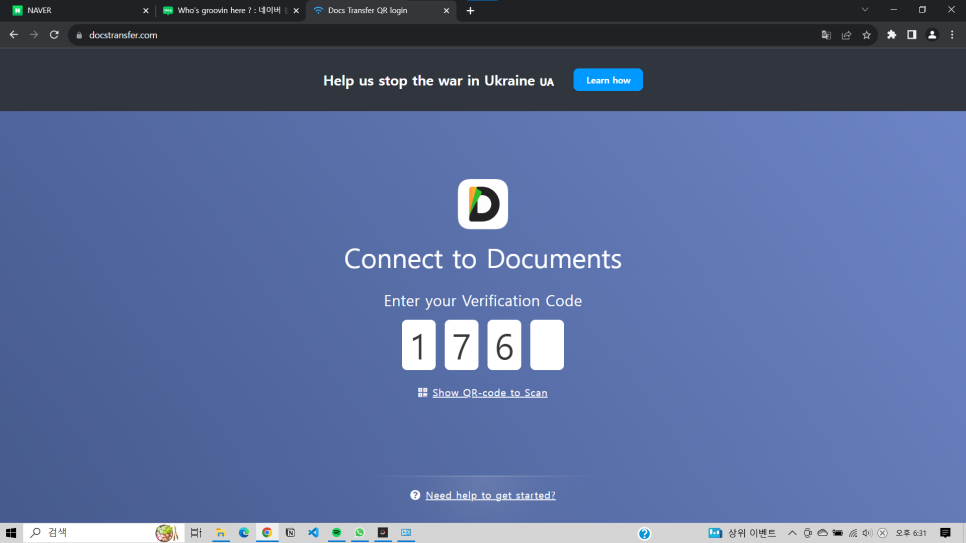
Task: Go back to previous page
Action: point(14,35)
